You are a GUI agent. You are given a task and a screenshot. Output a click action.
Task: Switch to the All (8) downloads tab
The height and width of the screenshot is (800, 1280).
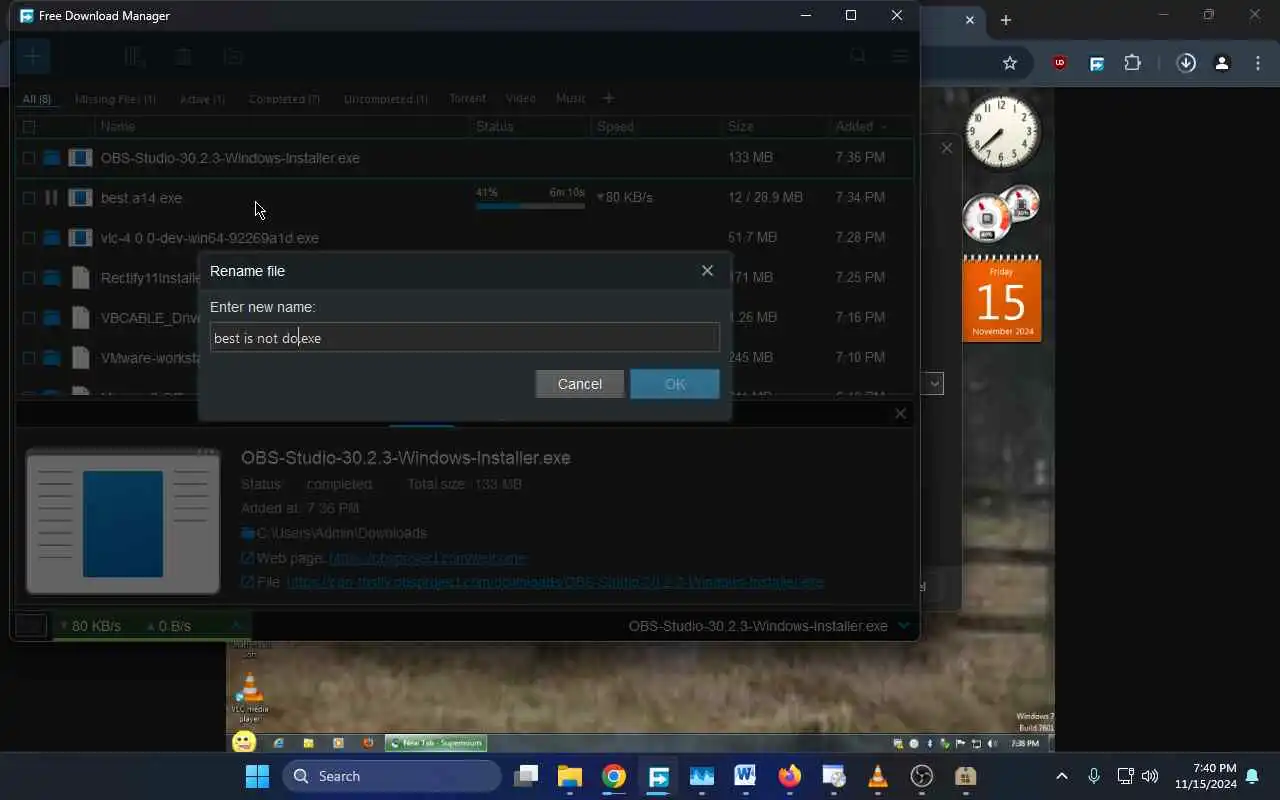(x=37, y=99)
